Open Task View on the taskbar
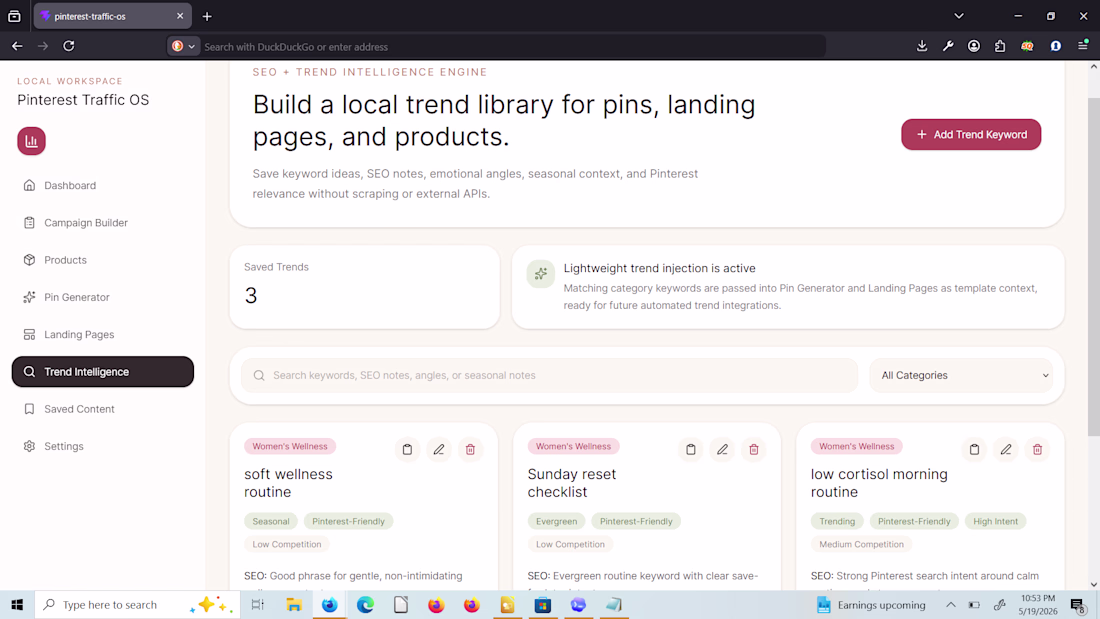 pos(257,604)
